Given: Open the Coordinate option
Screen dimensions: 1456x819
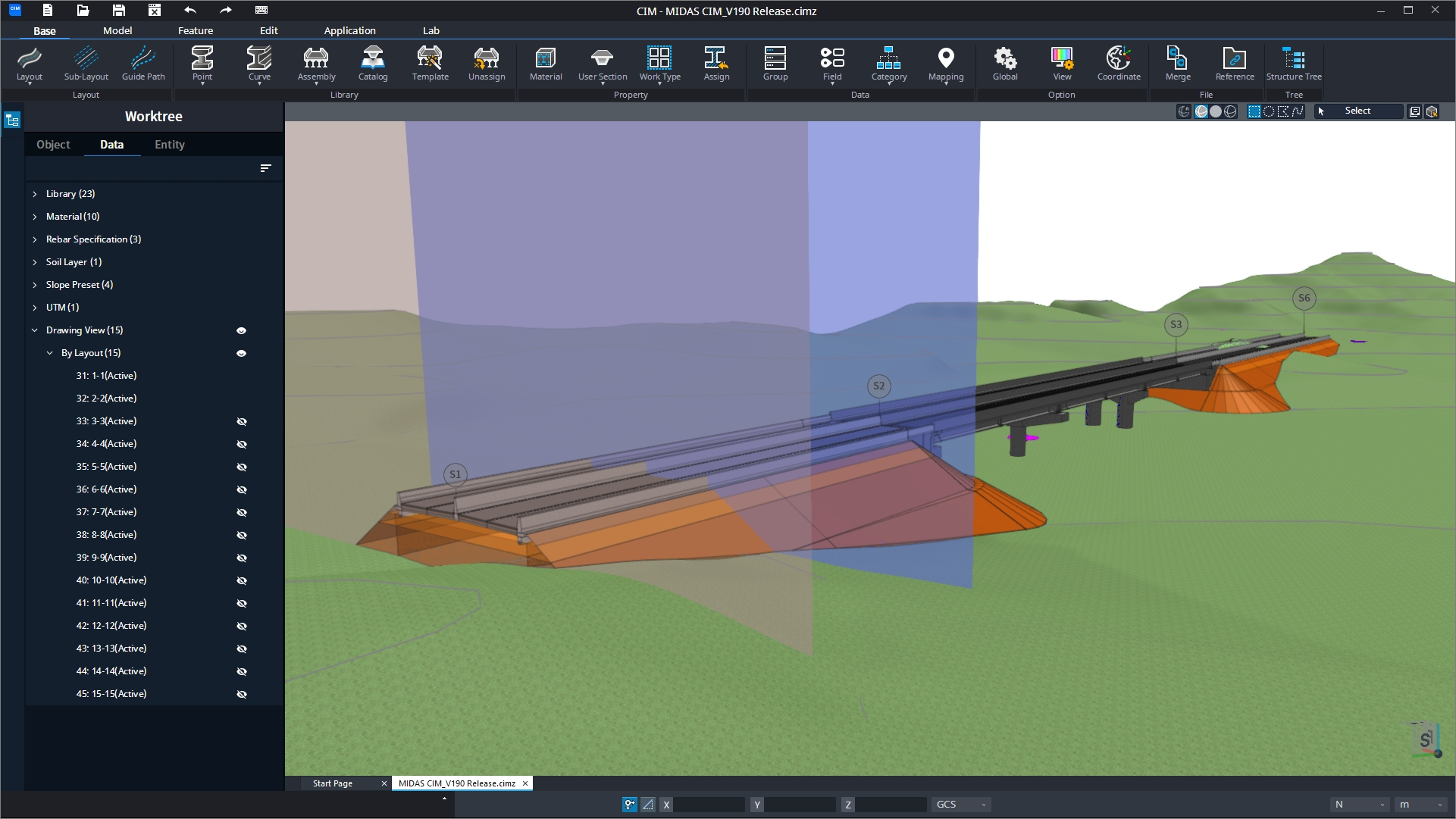Looking at the screenshot, I should (x=1119, y=64).
